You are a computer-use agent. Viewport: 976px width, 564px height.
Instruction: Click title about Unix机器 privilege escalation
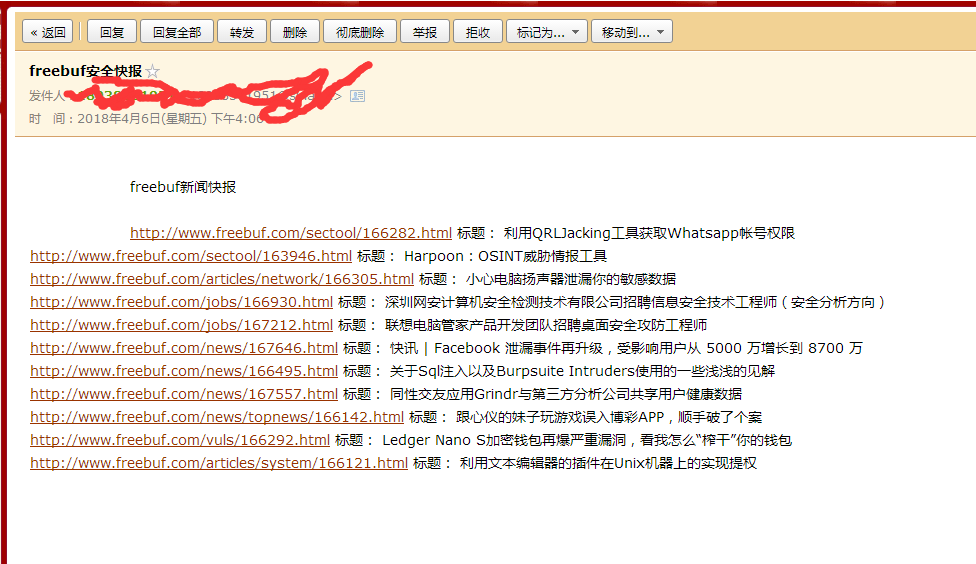click(x=608, y=463)
